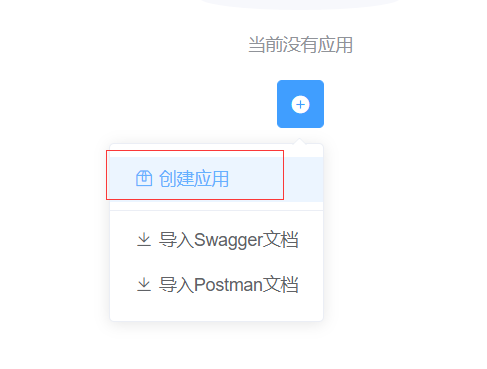Collapse the dropdown via the blue square button
Image resolution: width=487 pixels, height=369 pixels.
(300, 104)
